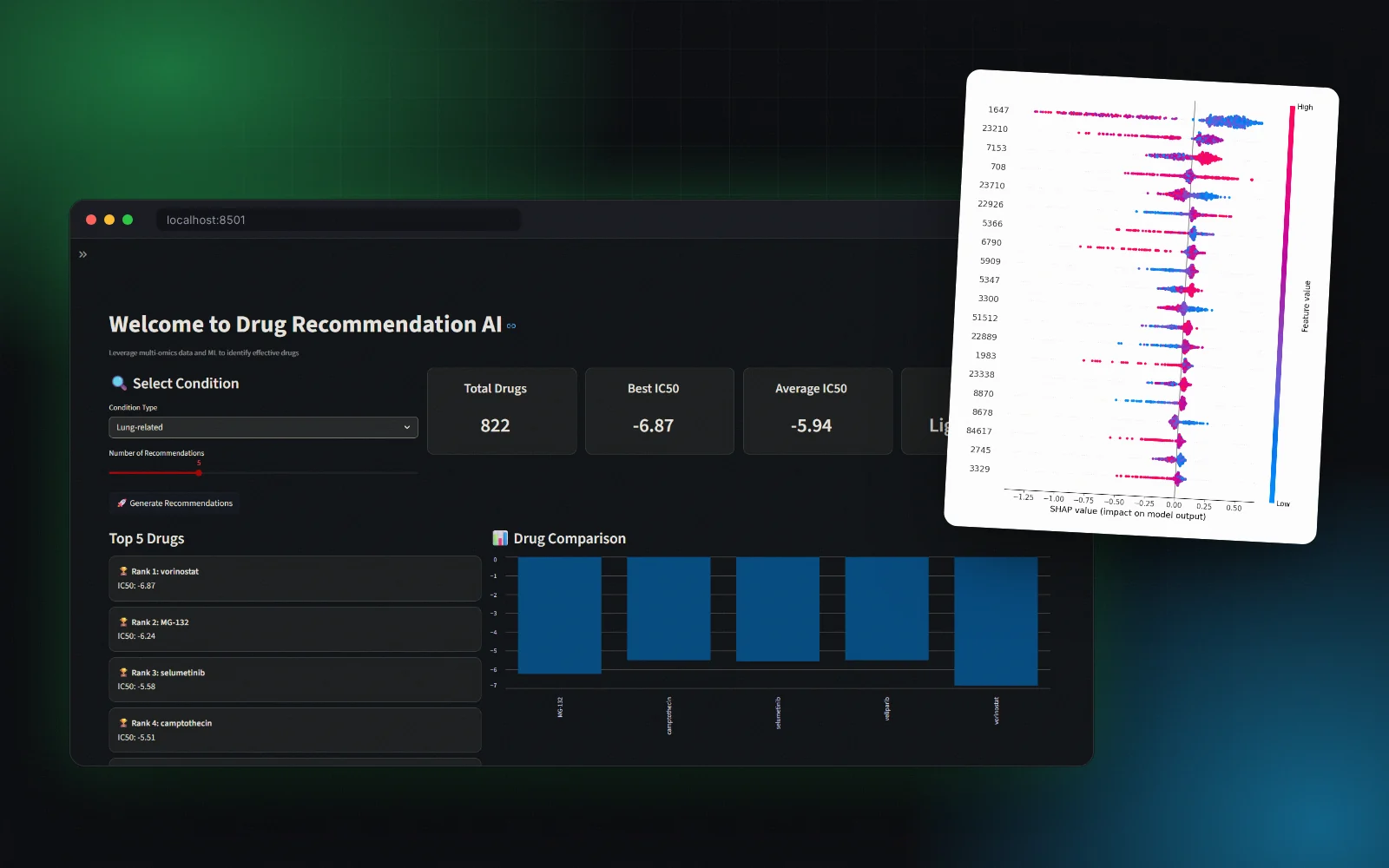This screenshot has height=868, width=1389.
Task: Click the vorinostat bar in the chart
Action: [x=996, y=621]
